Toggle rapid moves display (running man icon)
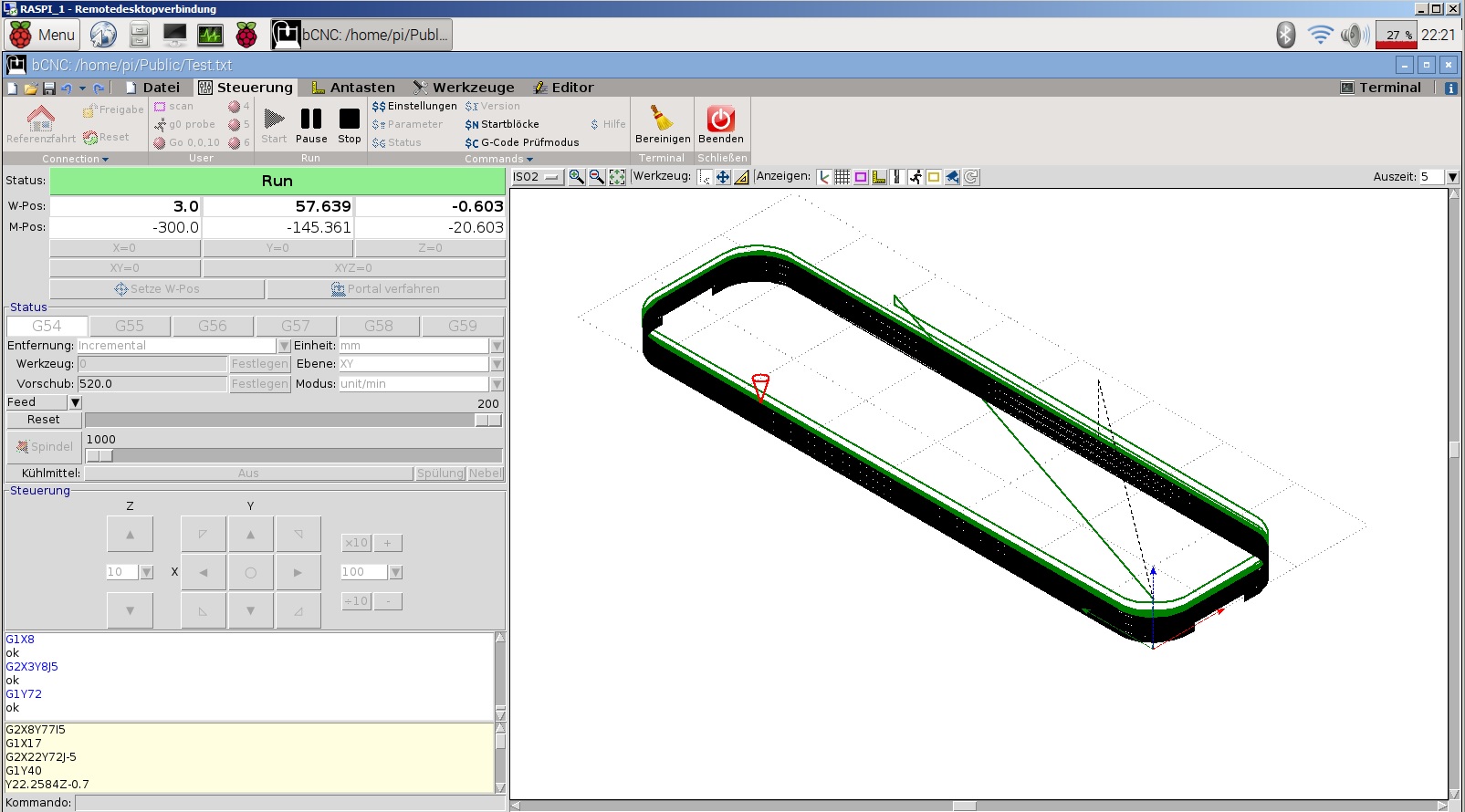 (916, 177)
